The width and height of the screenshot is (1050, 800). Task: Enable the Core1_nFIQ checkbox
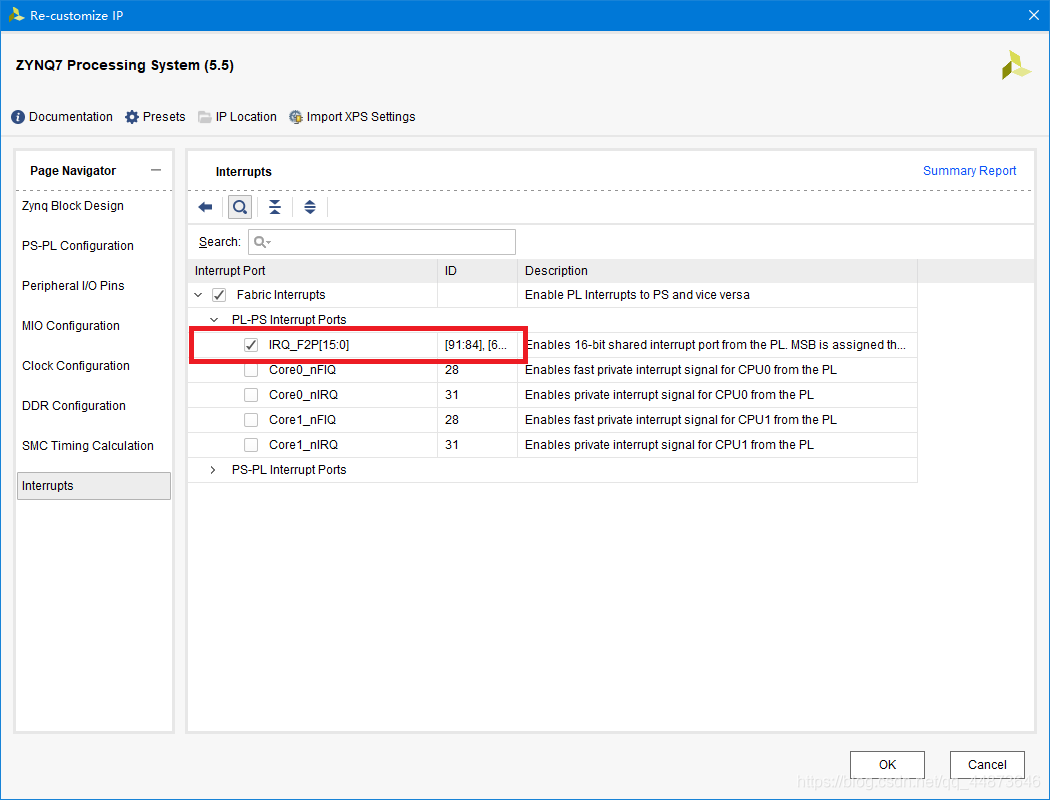(x=251, y=420)
